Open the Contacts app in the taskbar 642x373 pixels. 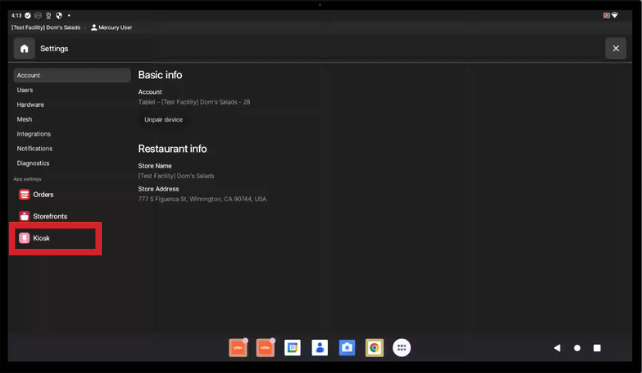click(x=320, y=348)
